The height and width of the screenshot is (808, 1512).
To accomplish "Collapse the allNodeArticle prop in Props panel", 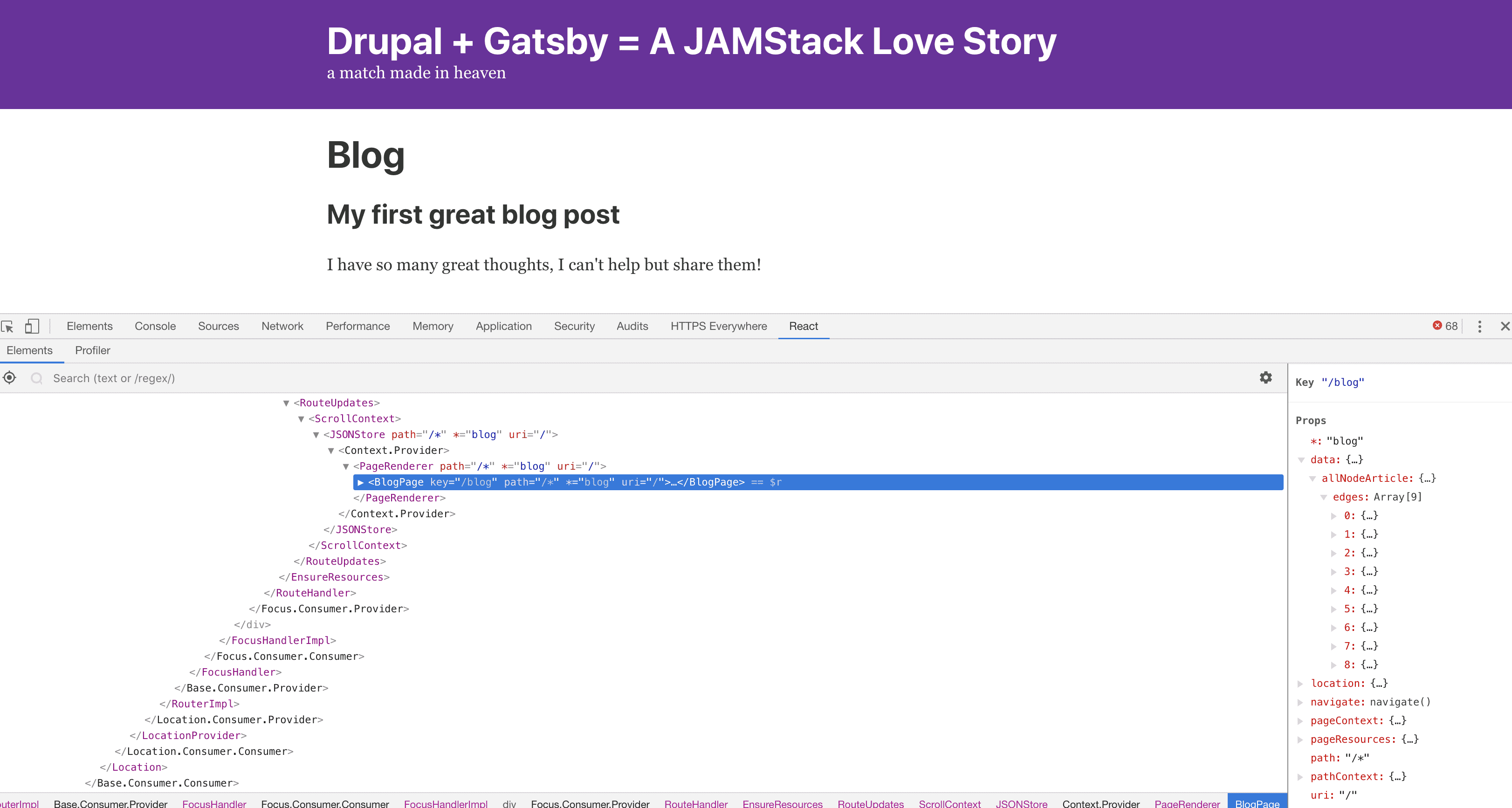I will point(1313,478).
